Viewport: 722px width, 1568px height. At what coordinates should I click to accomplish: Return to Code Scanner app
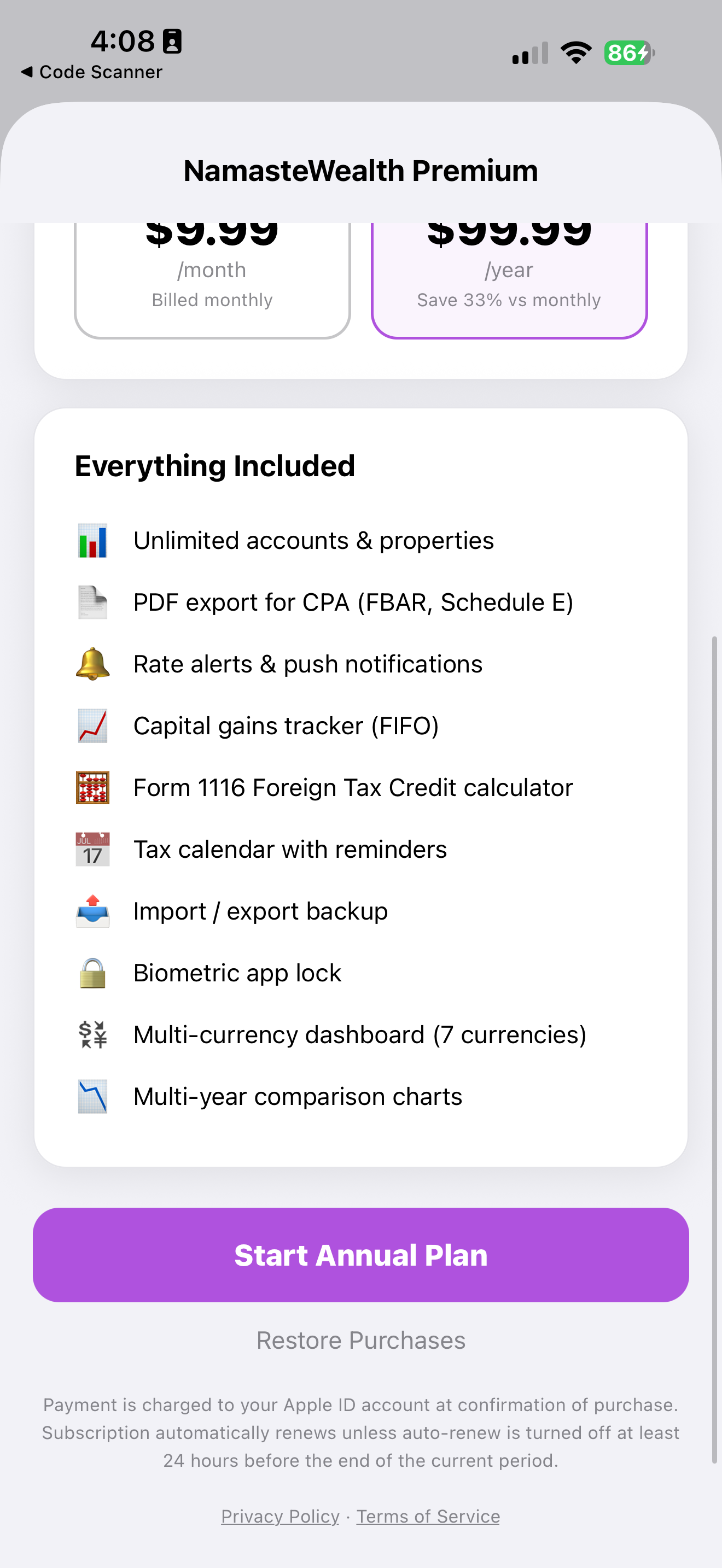pyautogui.click(x=92, y=72)
